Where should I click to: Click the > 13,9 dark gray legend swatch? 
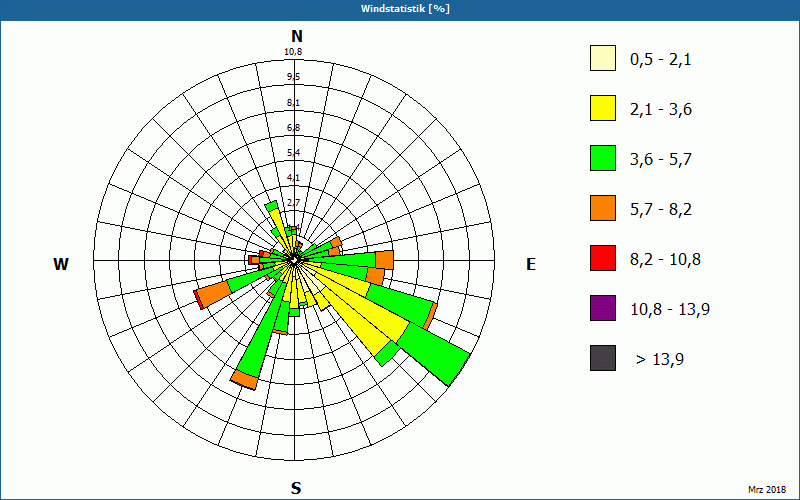point(603,358)
